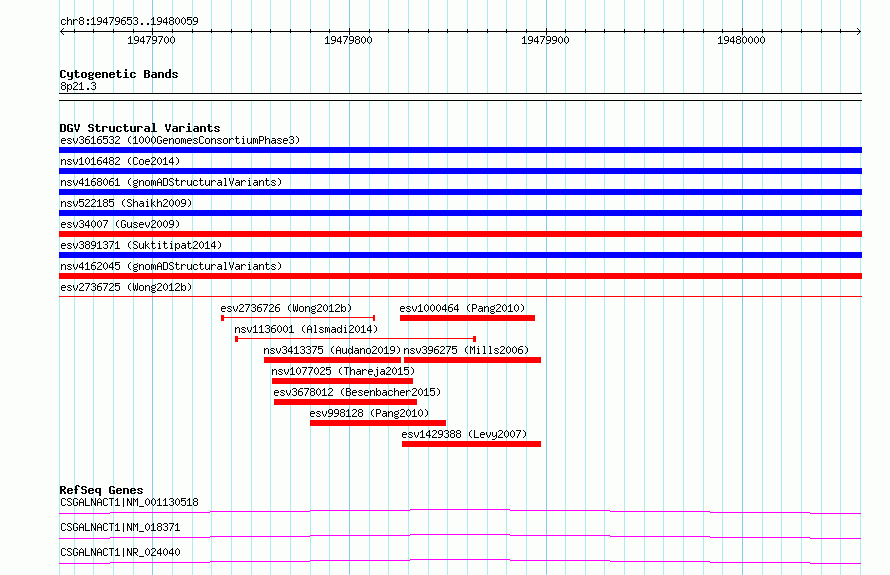The image size is (890, 575).
Task: Select the red bar under esv998128
Action: pos(378,423)
